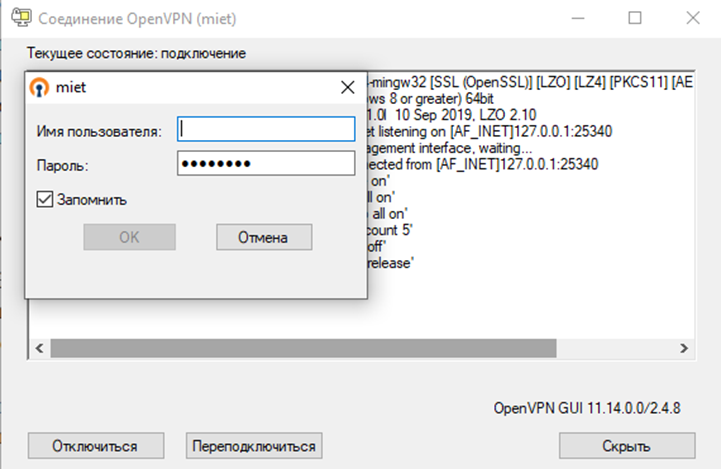Click the 'Запомнить' checkbox label text
Viewport: 722px width, 470px height.
[92, 200]
